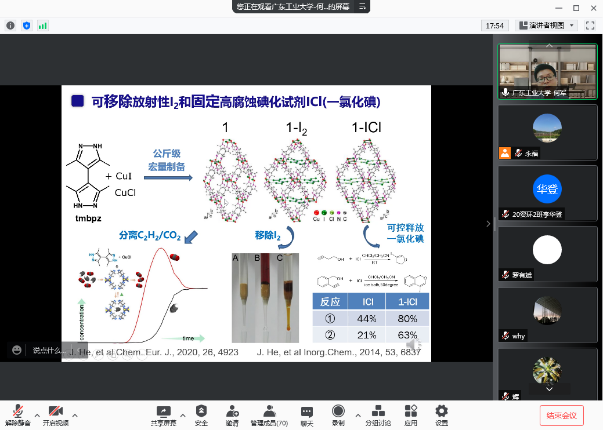Unmute the microphone in the meeting toolbar
This screenshot has width=603, height=430.
[18, 413]
